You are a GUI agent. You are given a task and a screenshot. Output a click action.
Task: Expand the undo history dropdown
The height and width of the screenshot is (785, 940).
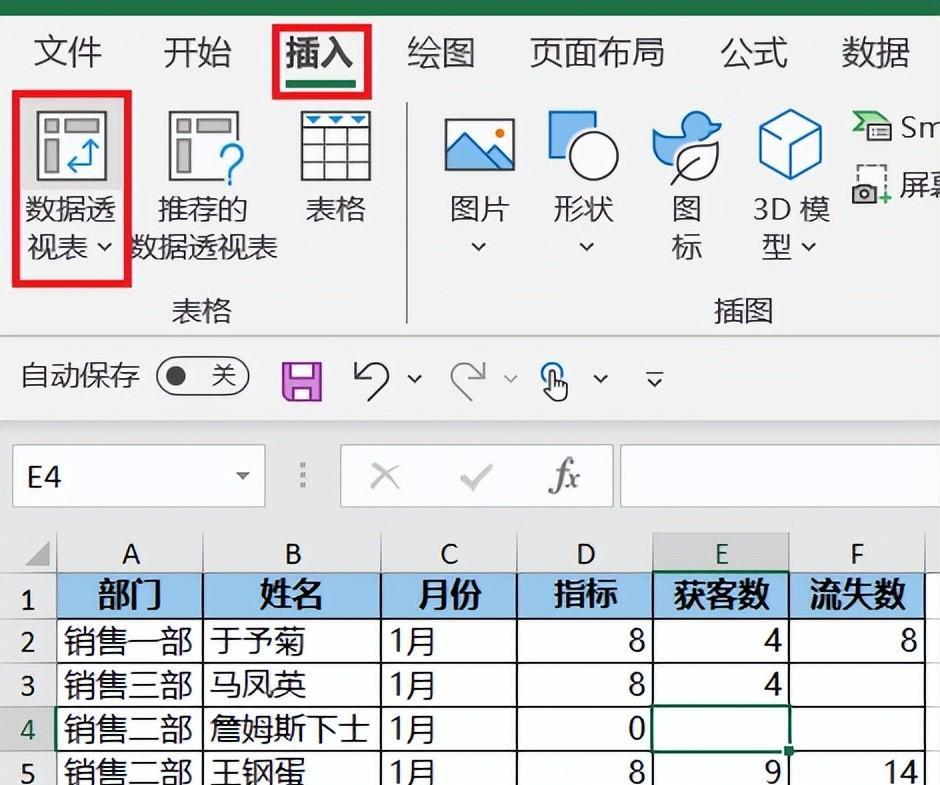(x=415, y=378)
